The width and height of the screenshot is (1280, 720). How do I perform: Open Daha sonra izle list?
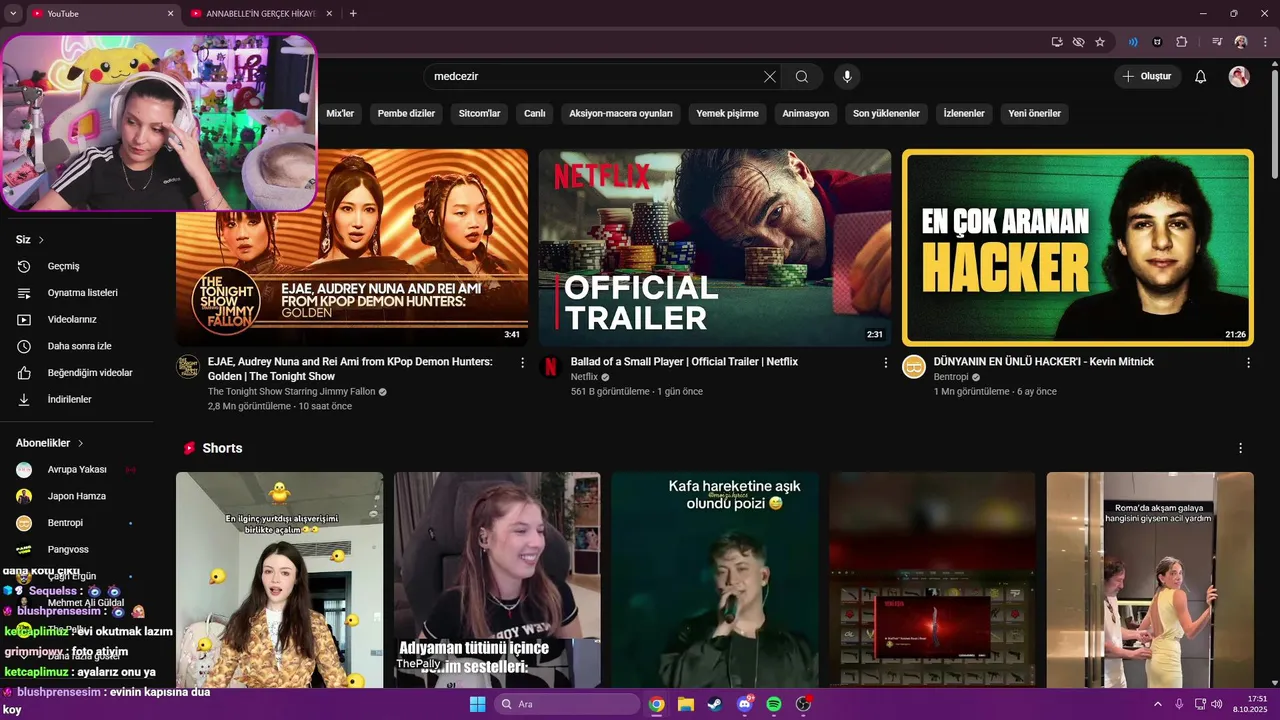pos(78,346)
